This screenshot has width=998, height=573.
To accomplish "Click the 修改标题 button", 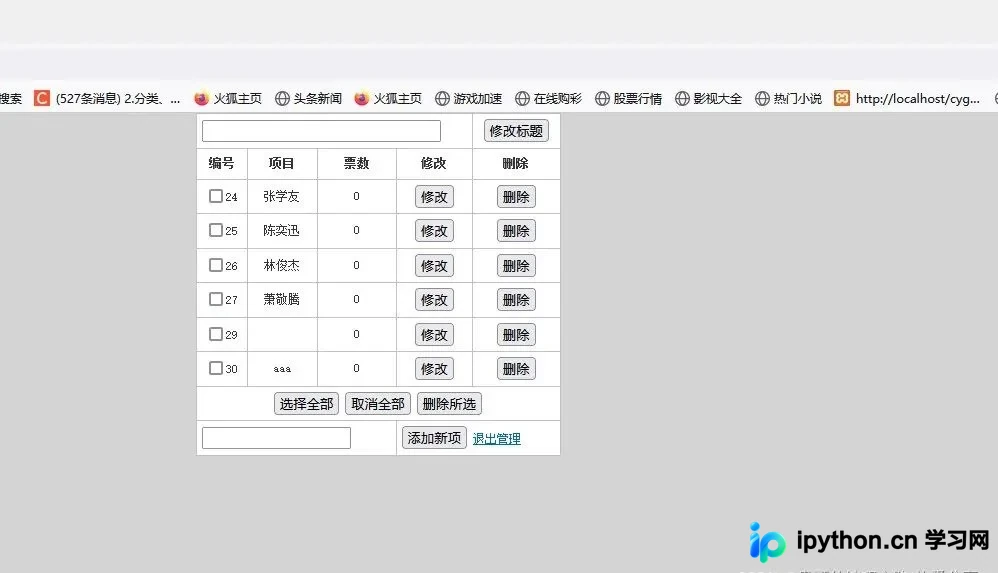I will (x=516, y=131).
